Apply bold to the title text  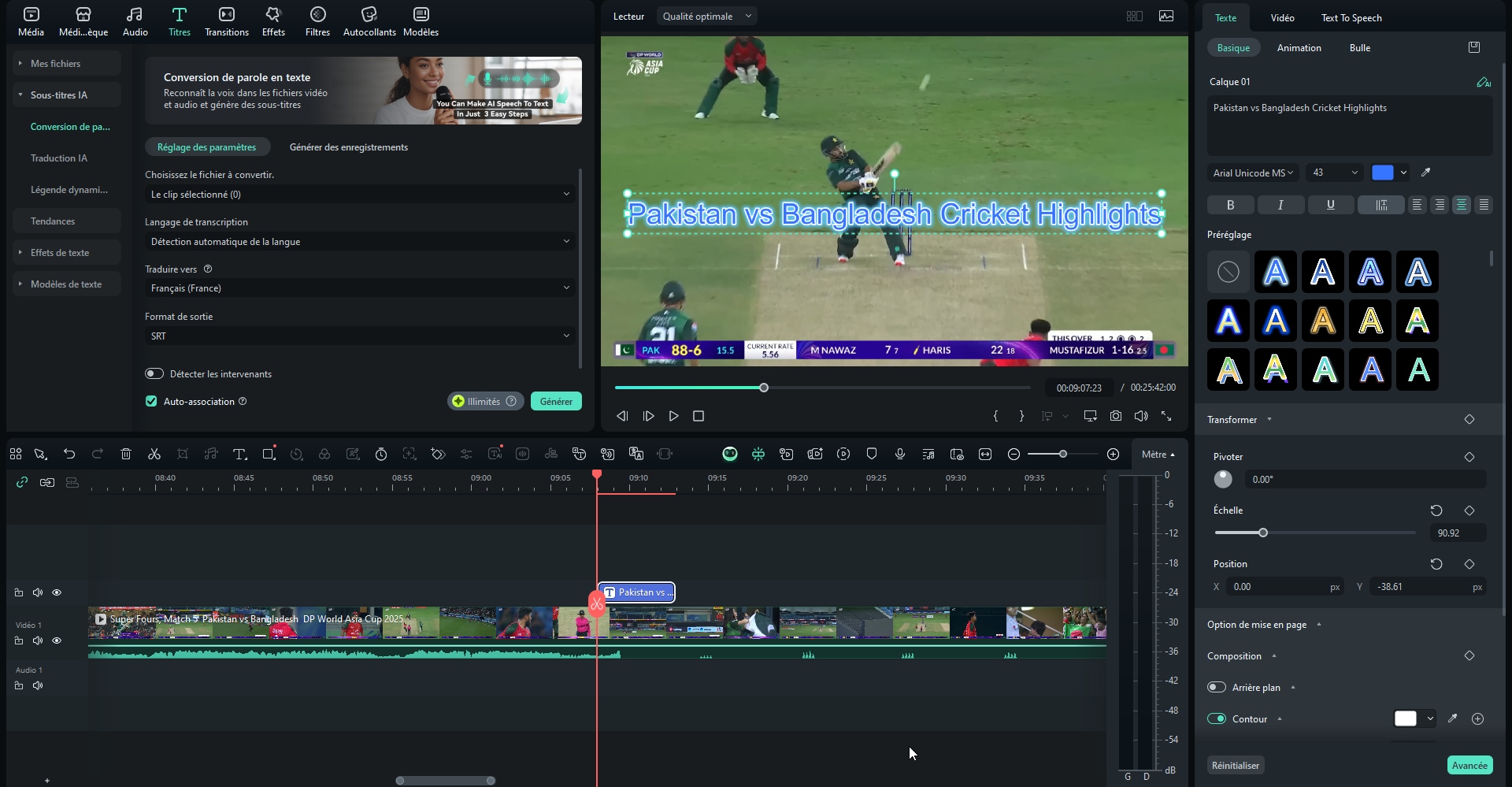coord(1230,205)
